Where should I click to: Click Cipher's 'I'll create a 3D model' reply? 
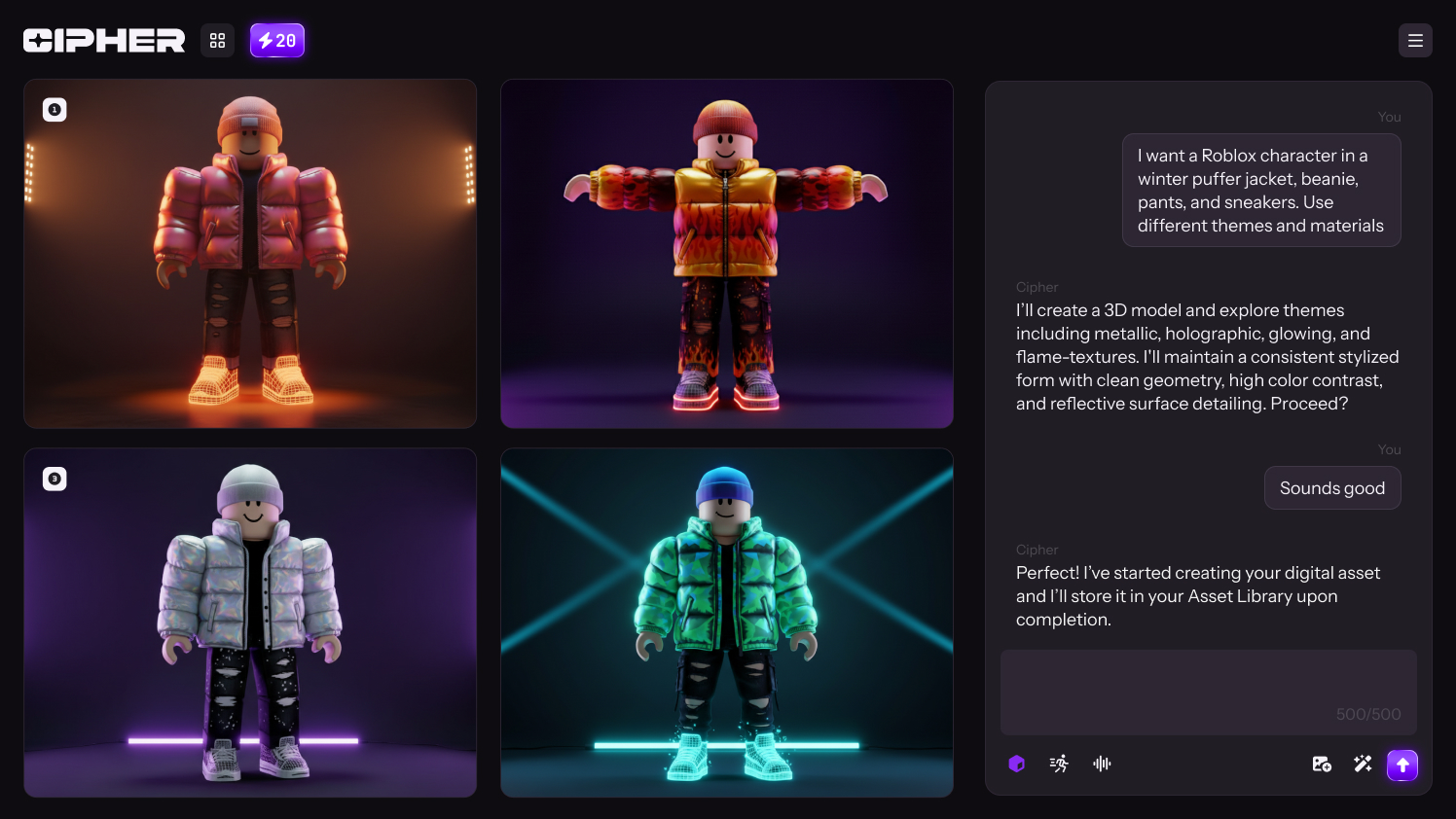pos(1208,357)
